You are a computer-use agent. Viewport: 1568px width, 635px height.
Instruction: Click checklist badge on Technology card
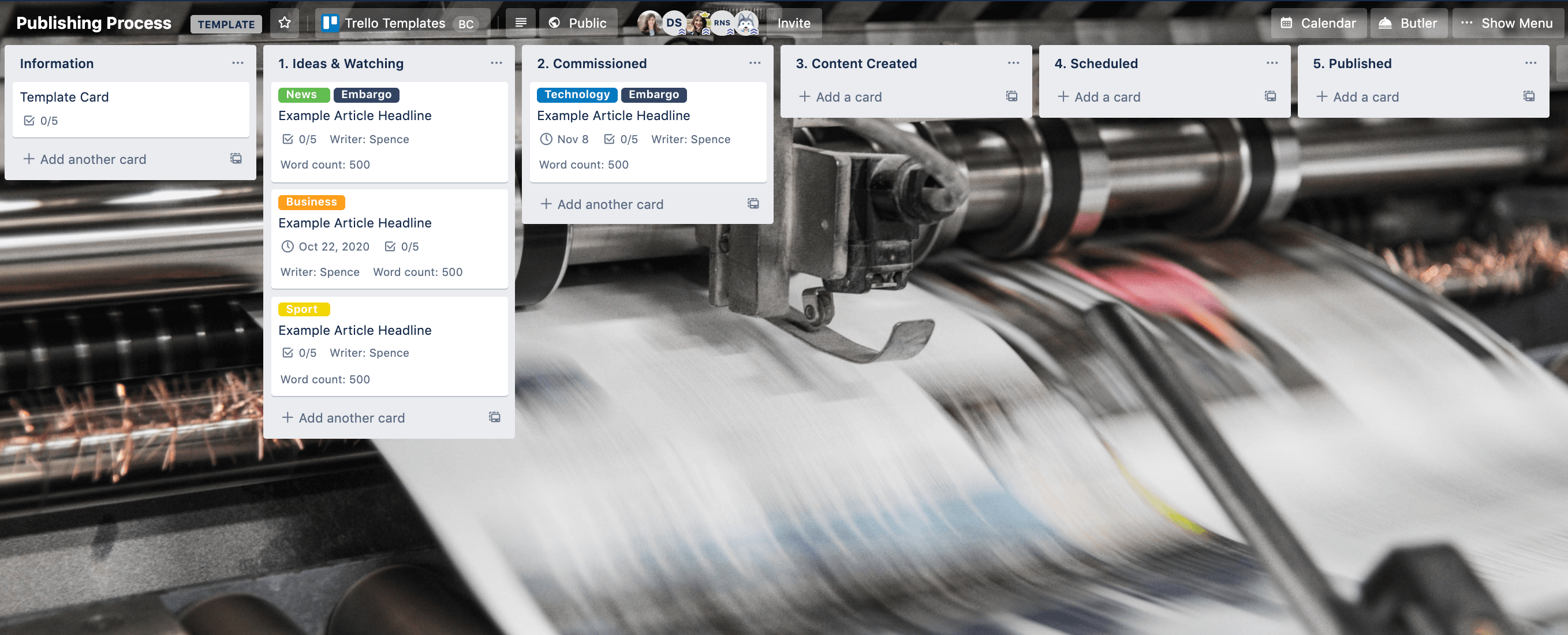621,140
